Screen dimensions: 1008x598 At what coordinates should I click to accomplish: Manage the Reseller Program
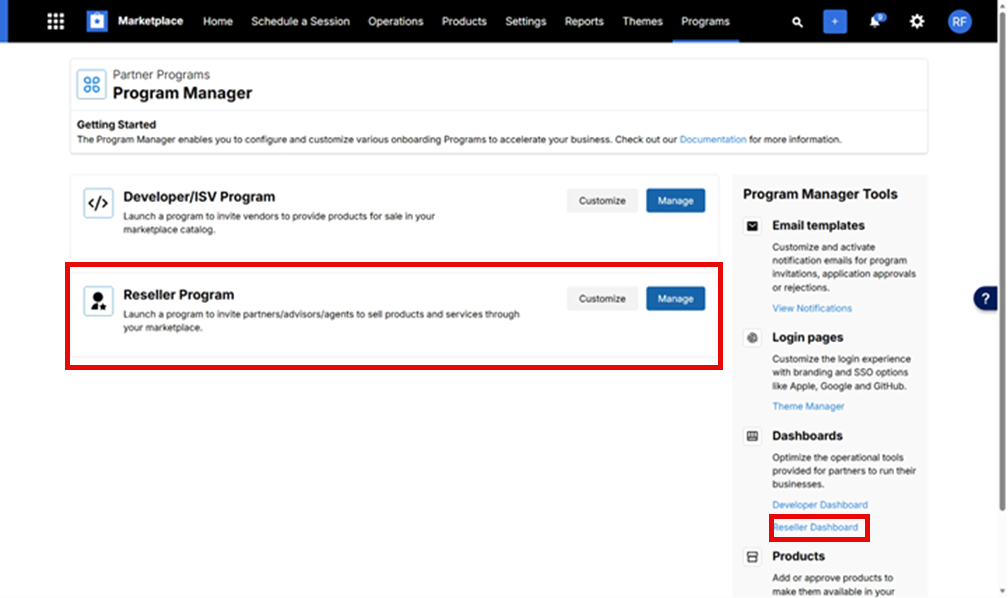coord(675,299)
